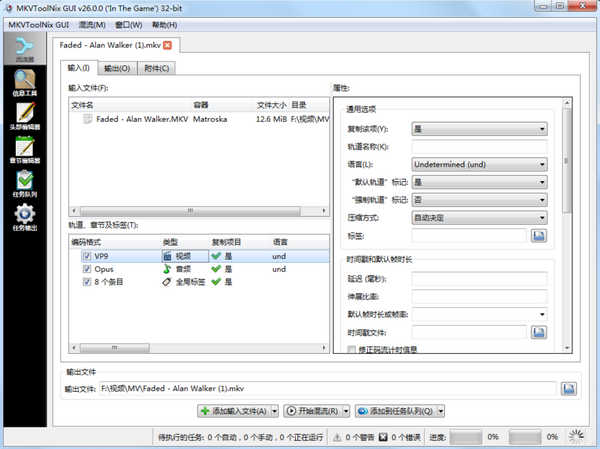
Task: Browse for timestamp file using save icon button
Action: point(539,332)
